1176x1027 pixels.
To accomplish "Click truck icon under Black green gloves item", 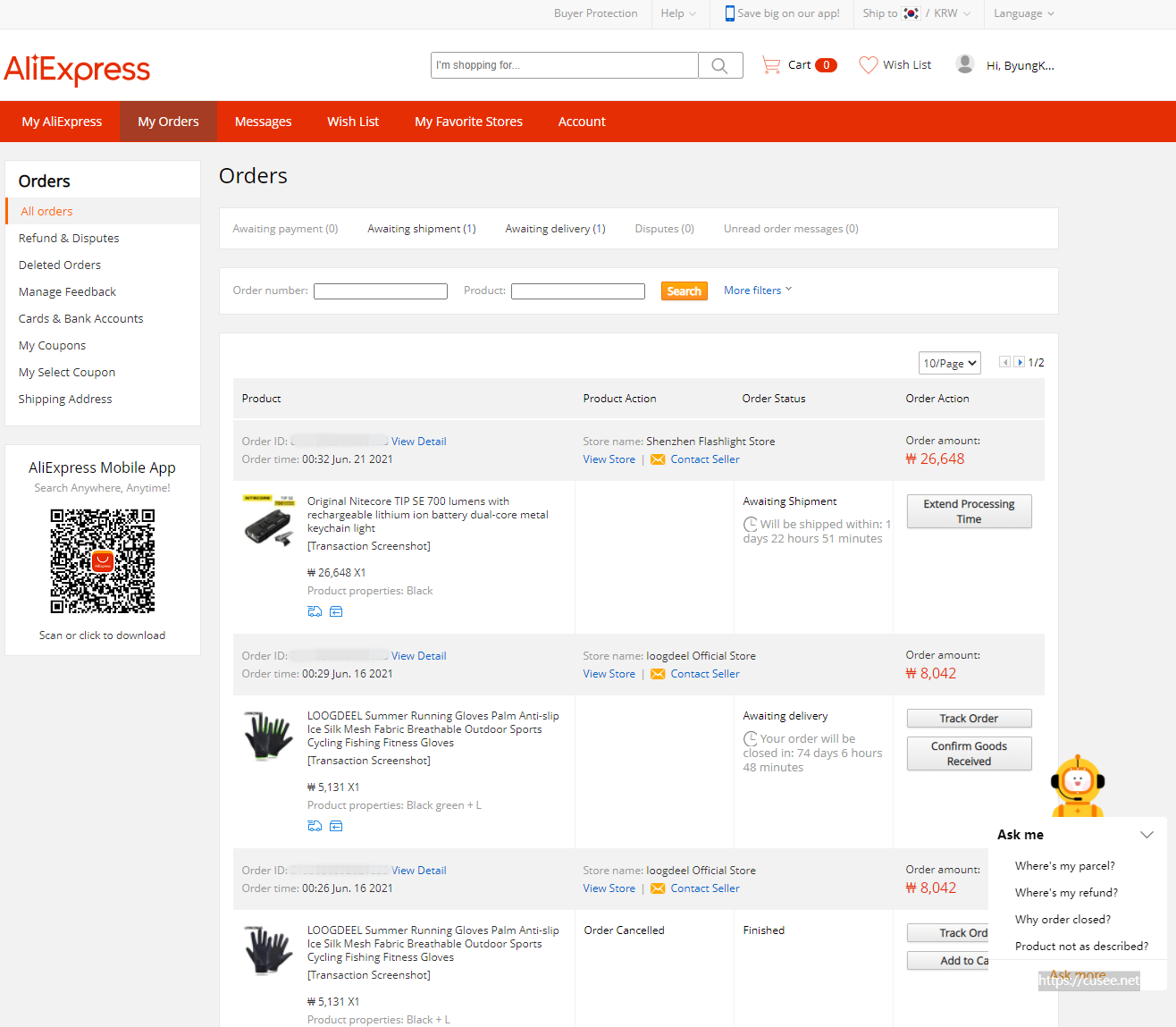I will pos(315,826).
